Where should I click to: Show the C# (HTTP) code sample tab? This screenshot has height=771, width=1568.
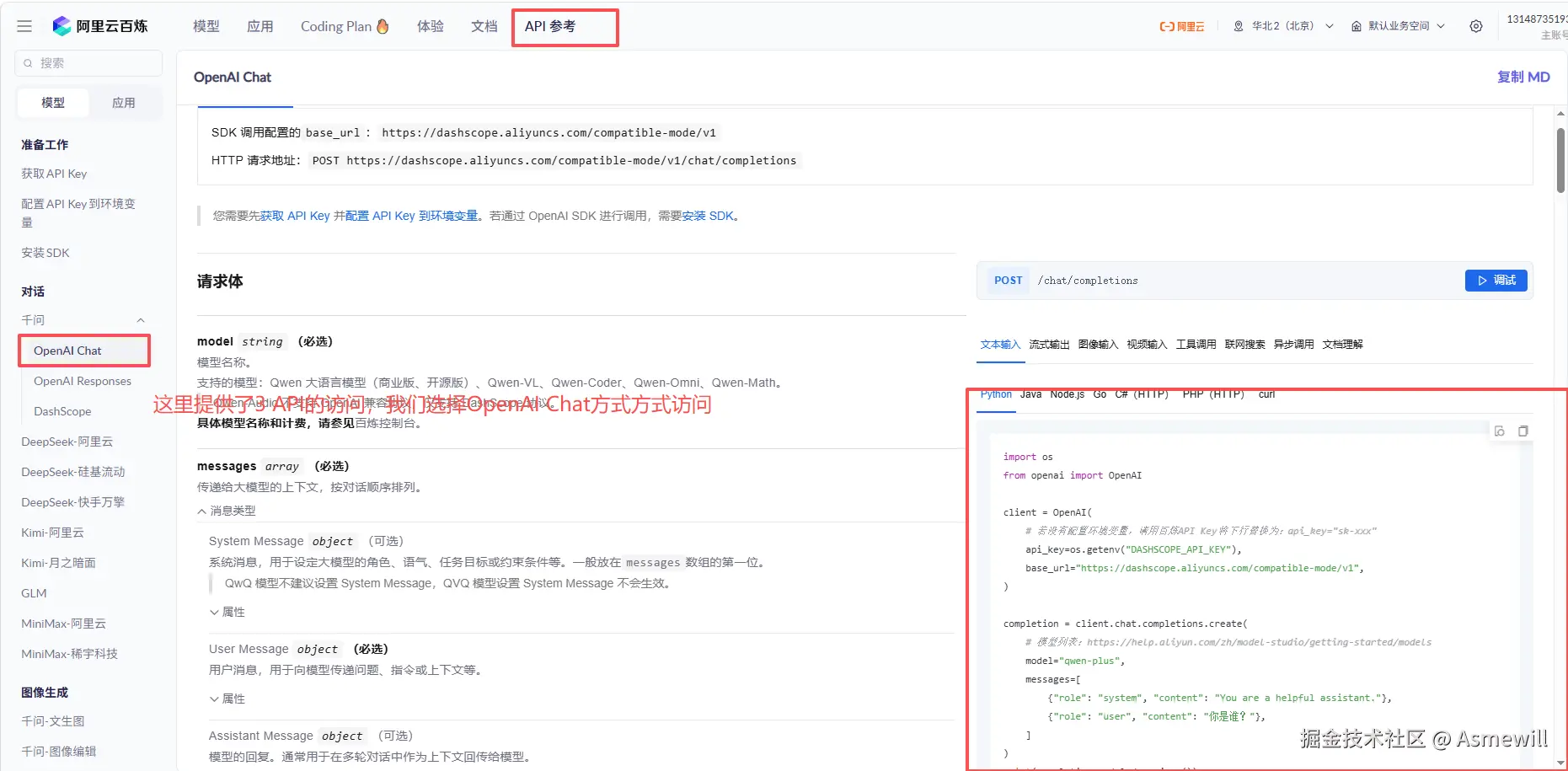coord(1142,394)
